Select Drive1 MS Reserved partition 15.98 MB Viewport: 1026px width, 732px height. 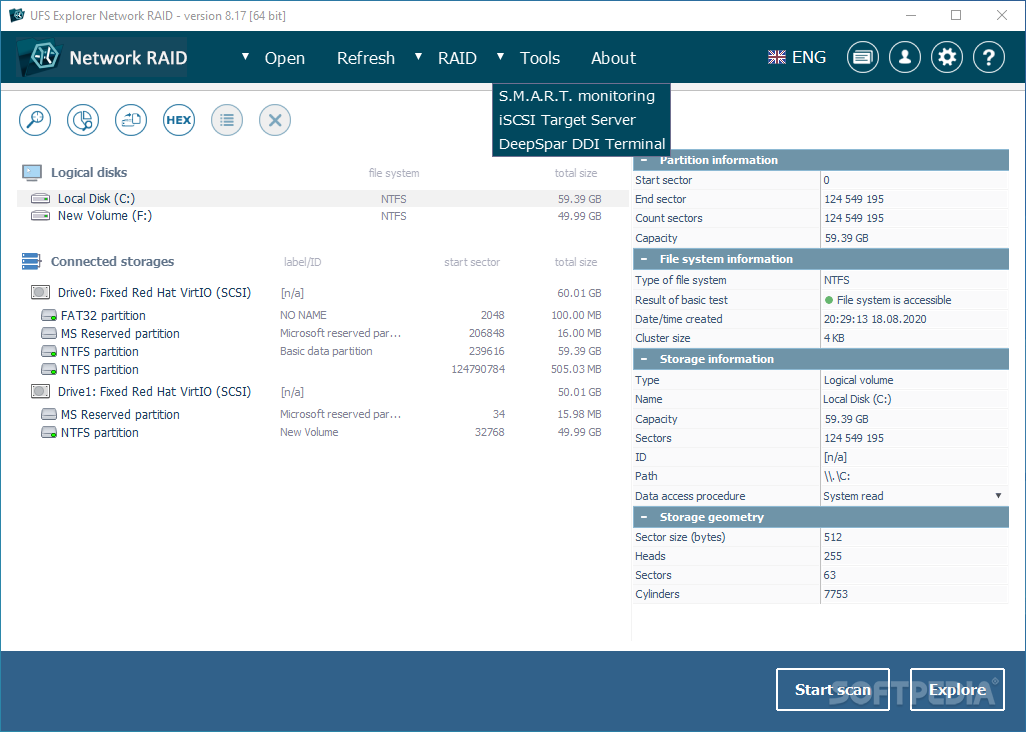coord(323,415)
